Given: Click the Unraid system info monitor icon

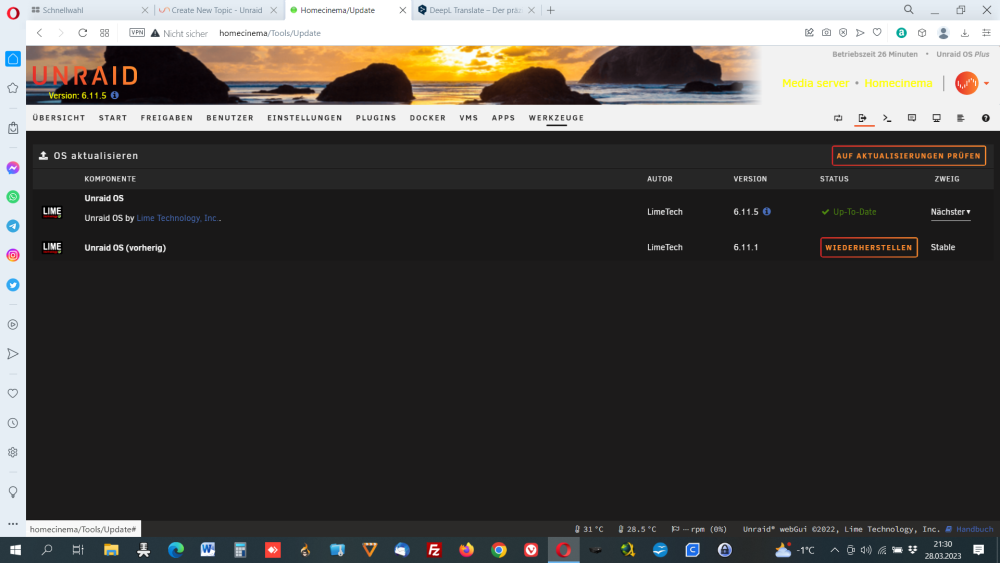Looking at the screenshot, I should [936, 118].
